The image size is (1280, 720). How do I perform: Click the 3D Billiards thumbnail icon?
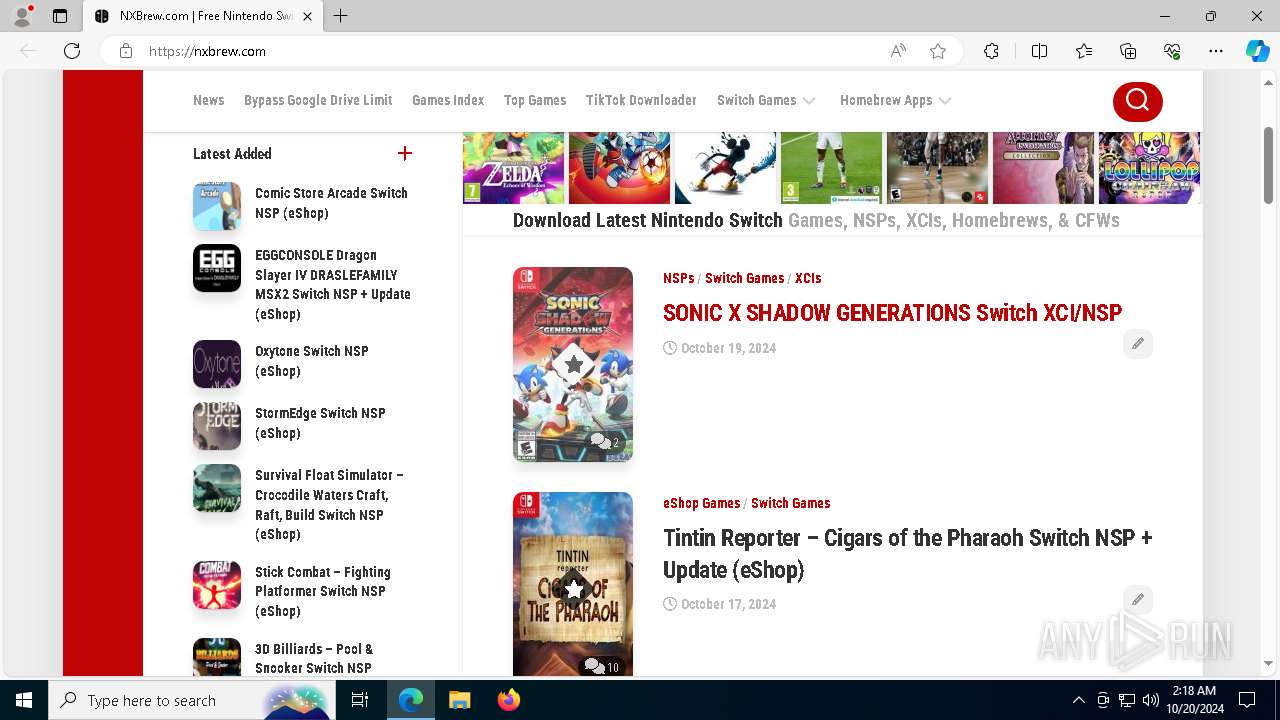click(217, 657)
